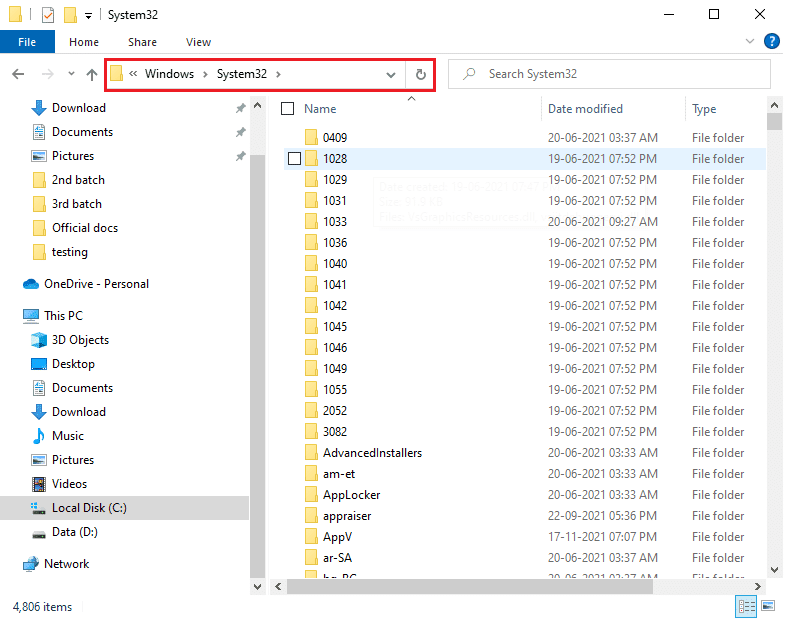Switch to the Home ribbon tab
Screen dimensions: 785x619
(84, 42)
